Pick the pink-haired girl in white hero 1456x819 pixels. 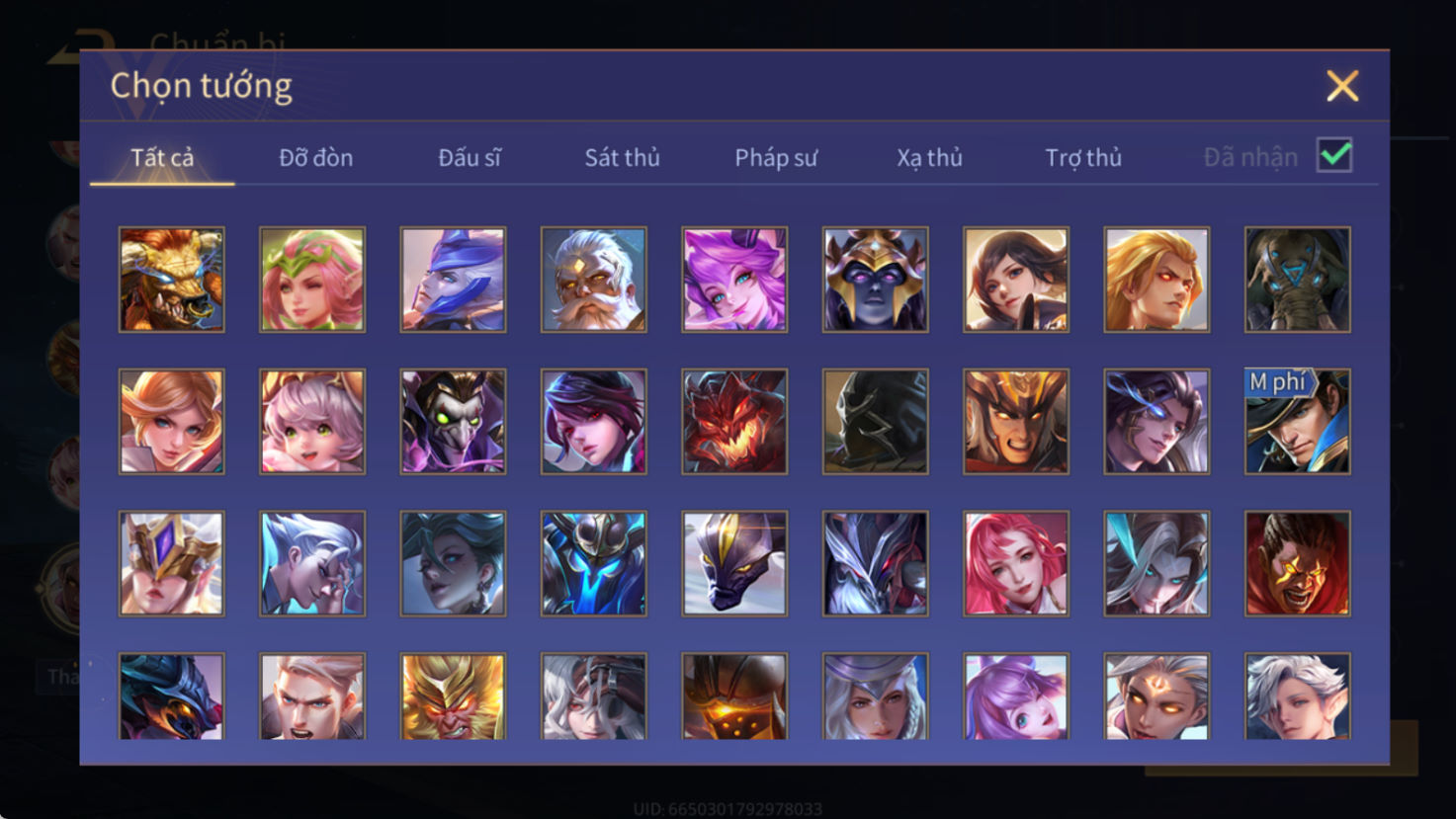coord(1016,564)
